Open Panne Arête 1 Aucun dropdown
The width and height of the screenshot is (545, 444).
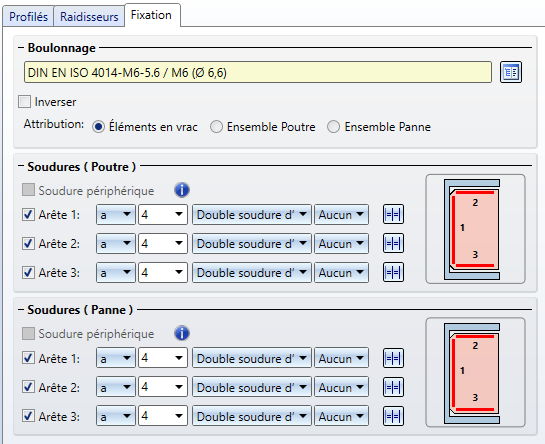(341, 358)
